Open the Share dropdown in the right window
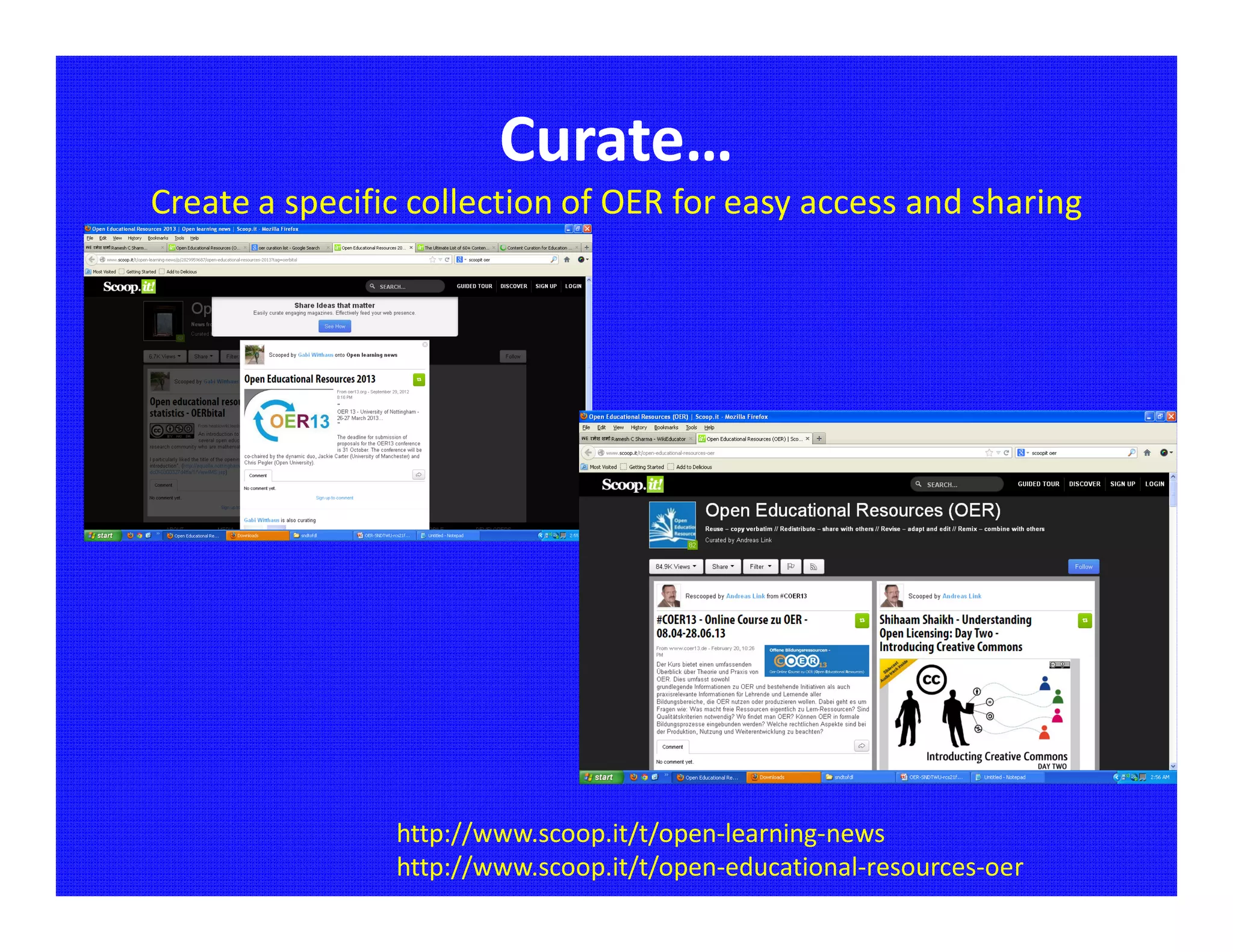 pyautogui.click(x=723, y=566)
